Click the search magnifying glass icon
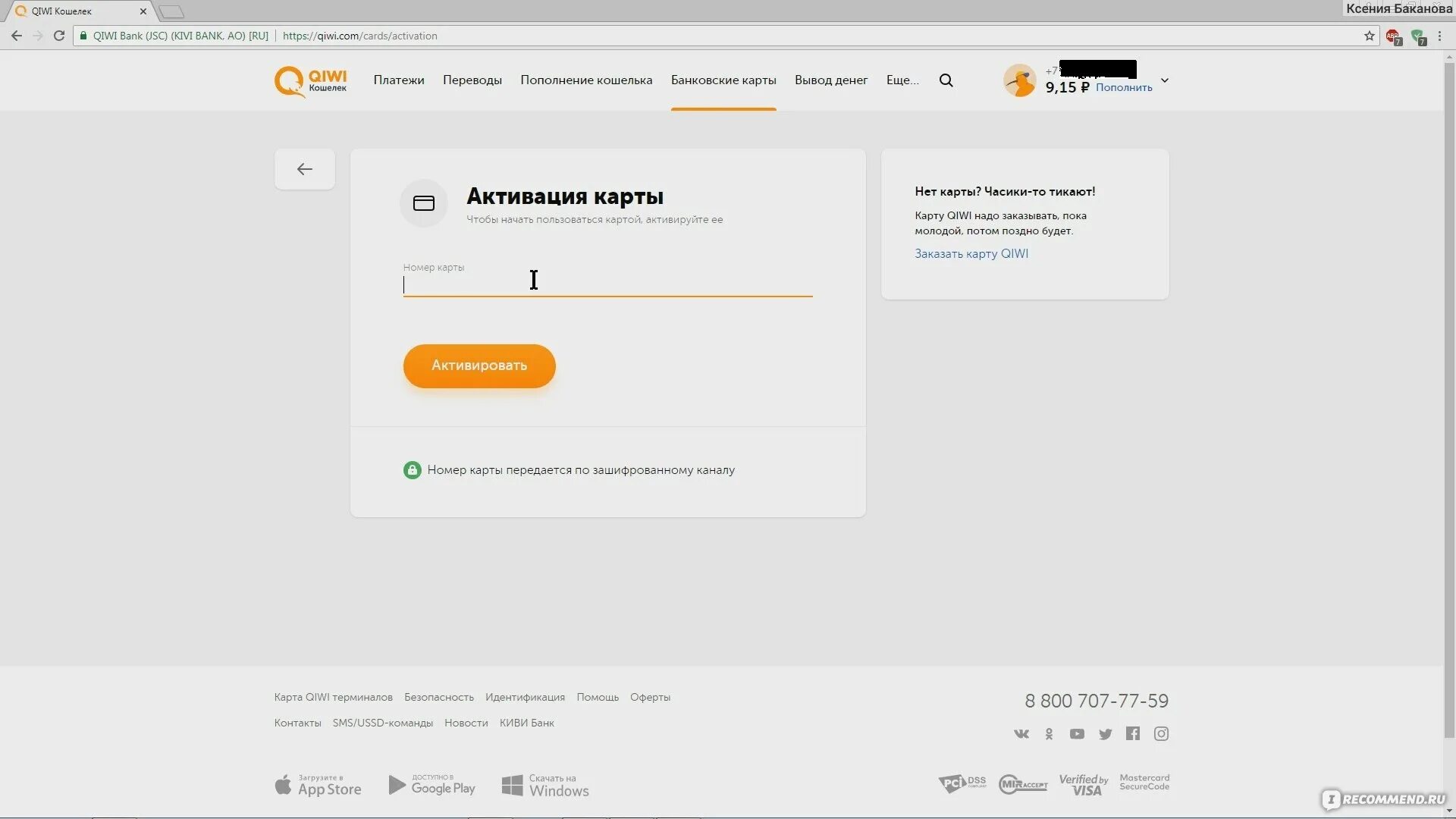 pyautogui.click(x=946, y=80)
